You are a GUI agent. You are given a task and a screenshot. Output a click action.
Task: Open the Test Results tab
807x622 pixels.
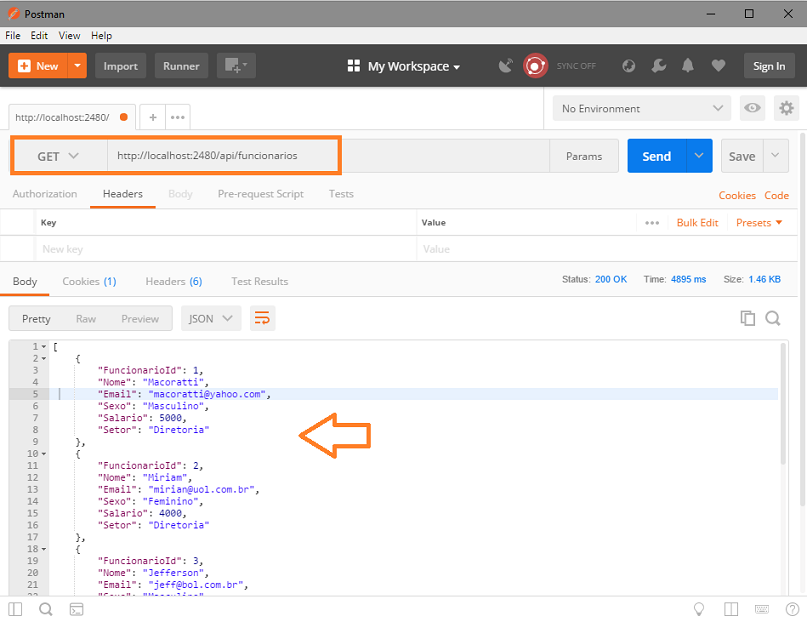coord(260,281)
